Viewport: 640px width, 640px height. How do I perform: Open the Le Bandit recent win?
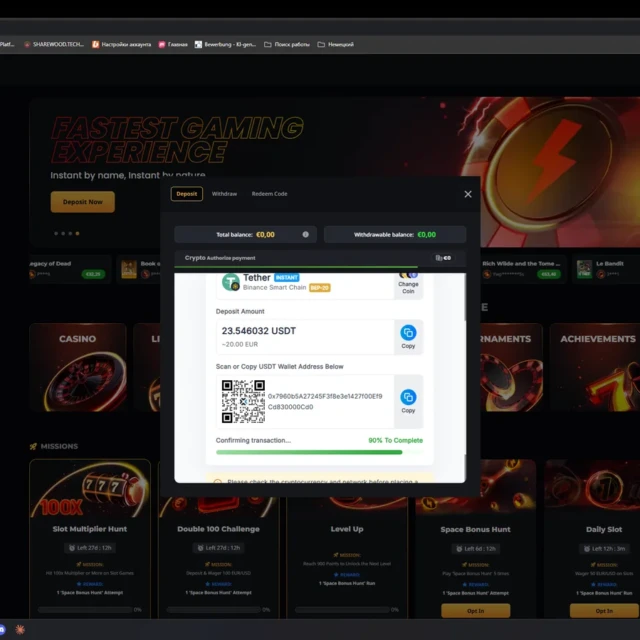click(606, 269)
